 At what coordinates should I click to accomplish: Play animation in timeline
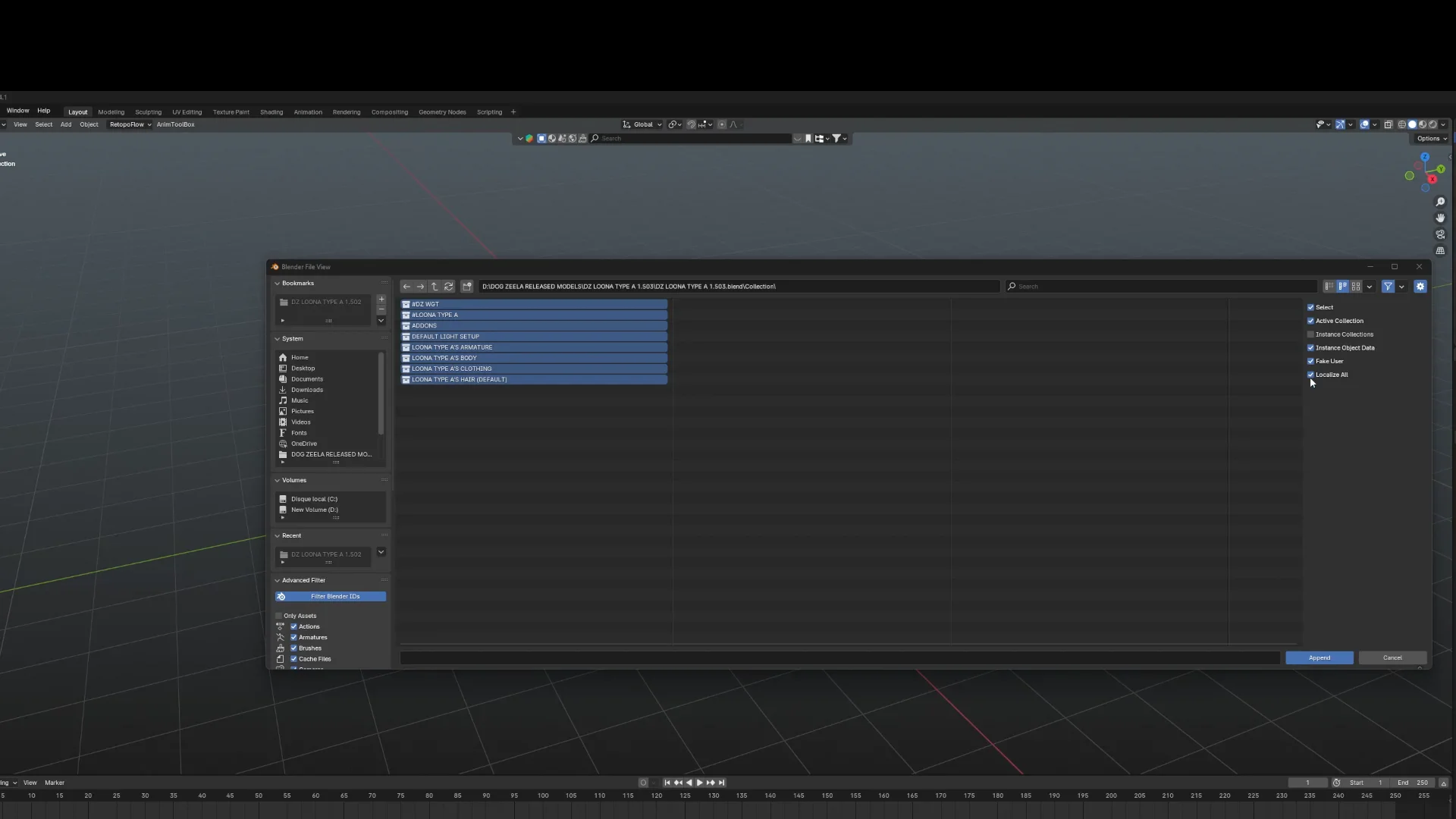pos(699,783)
